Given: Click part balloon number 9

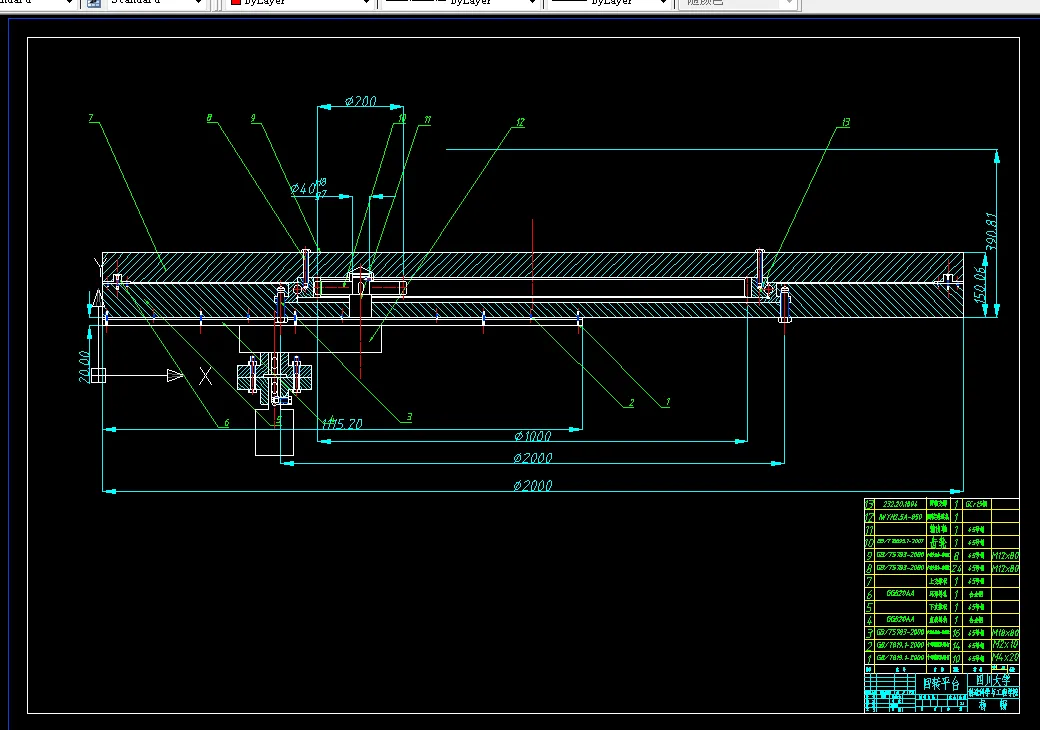Looking at the screenshot, I should point(253,118).
